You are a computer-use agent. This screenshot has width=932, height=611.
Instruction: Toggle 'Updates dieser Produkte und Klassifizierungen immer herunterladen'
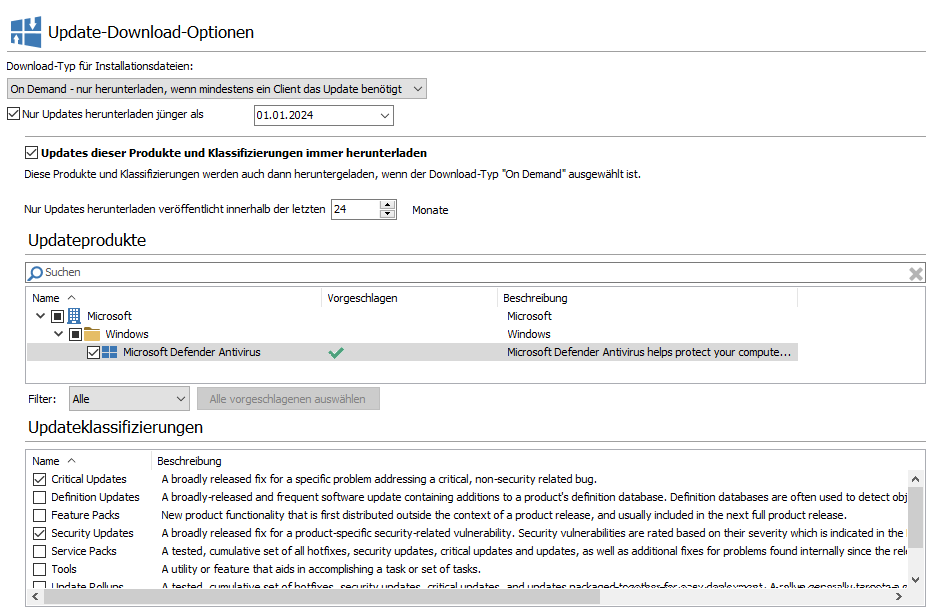click(32, 153)
